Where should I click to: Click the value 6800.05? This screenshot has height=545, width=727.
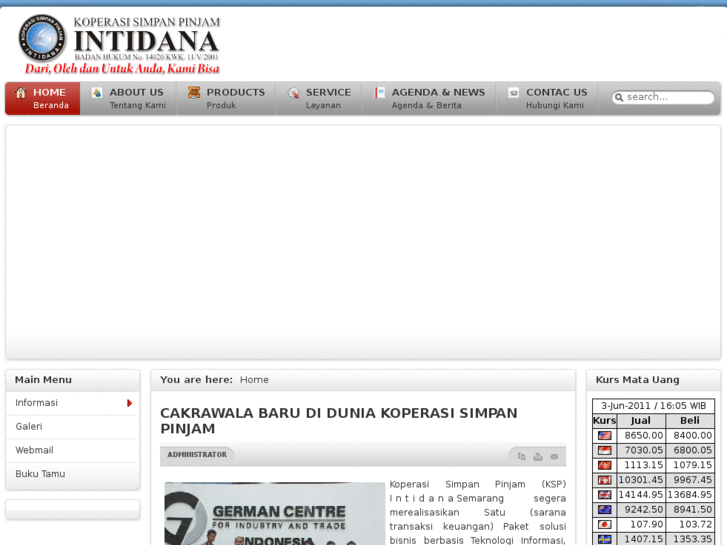[x=693, y=450]
